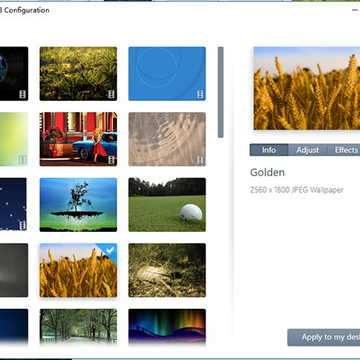360x360 pixels.
Task: Click film strip badge on starry night thumbnail
Action: pyautogui.click(x=22, y=225)
